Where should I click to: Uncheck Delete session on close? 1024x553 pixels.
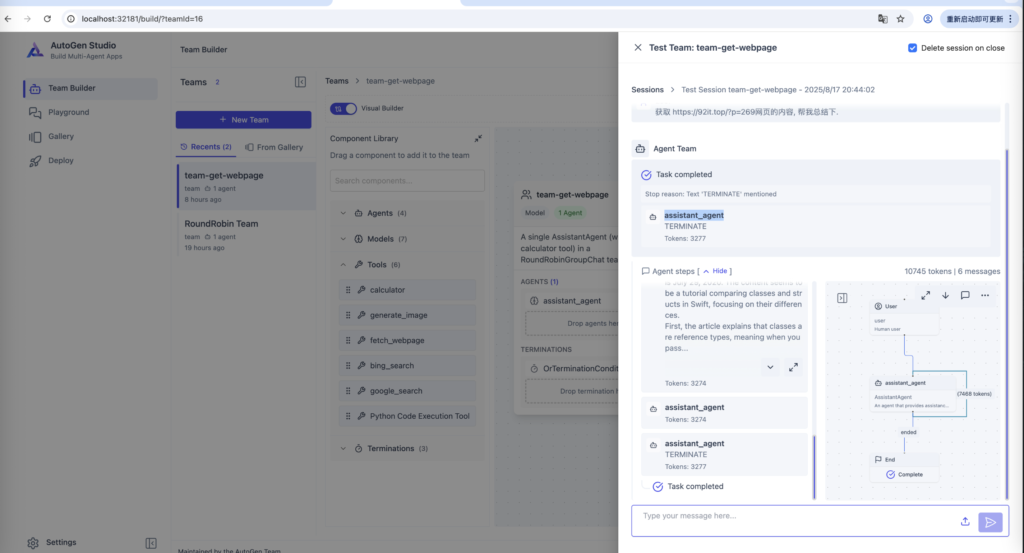[x=912, y=48]
